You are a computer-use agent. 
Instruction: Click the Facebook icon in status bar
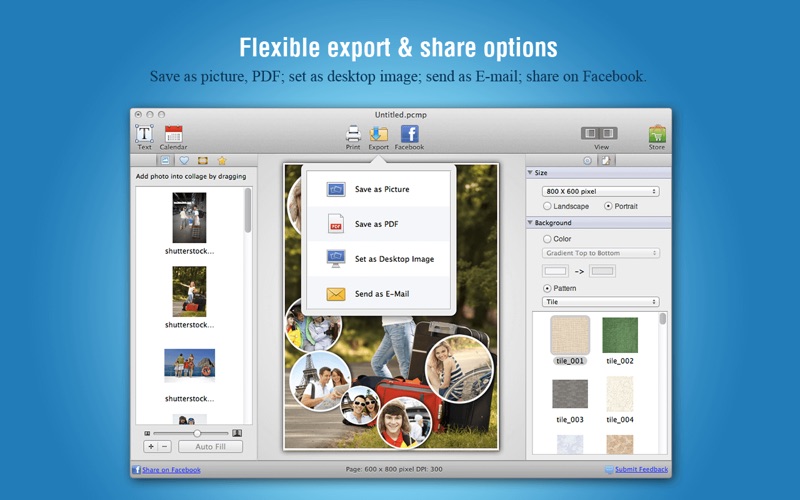pyautogui.click(x=136, y=470)
